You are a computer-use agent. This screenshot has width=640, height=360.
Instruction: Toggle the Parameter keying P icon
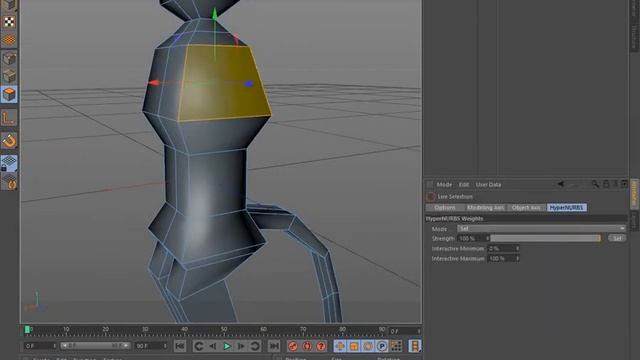pyautogui.click(x=382, y=346)
